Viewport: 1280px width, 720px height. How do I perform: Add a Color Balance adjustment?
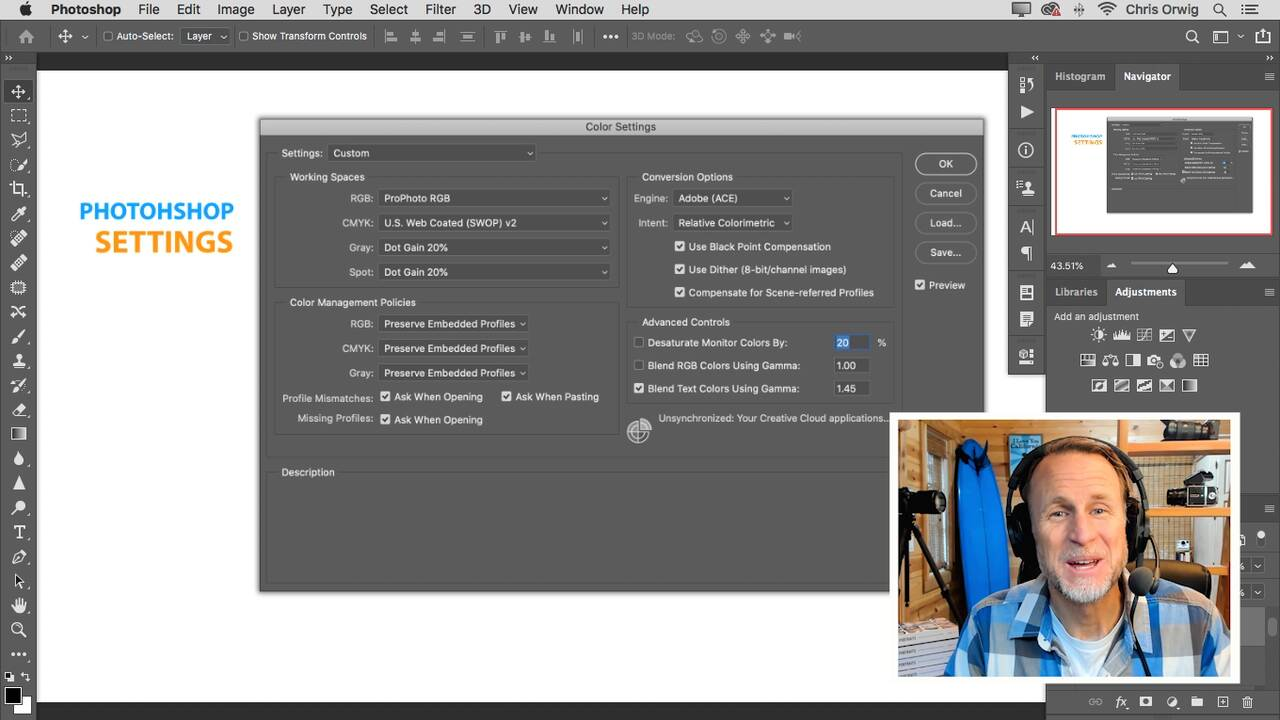pos(1110,361)
